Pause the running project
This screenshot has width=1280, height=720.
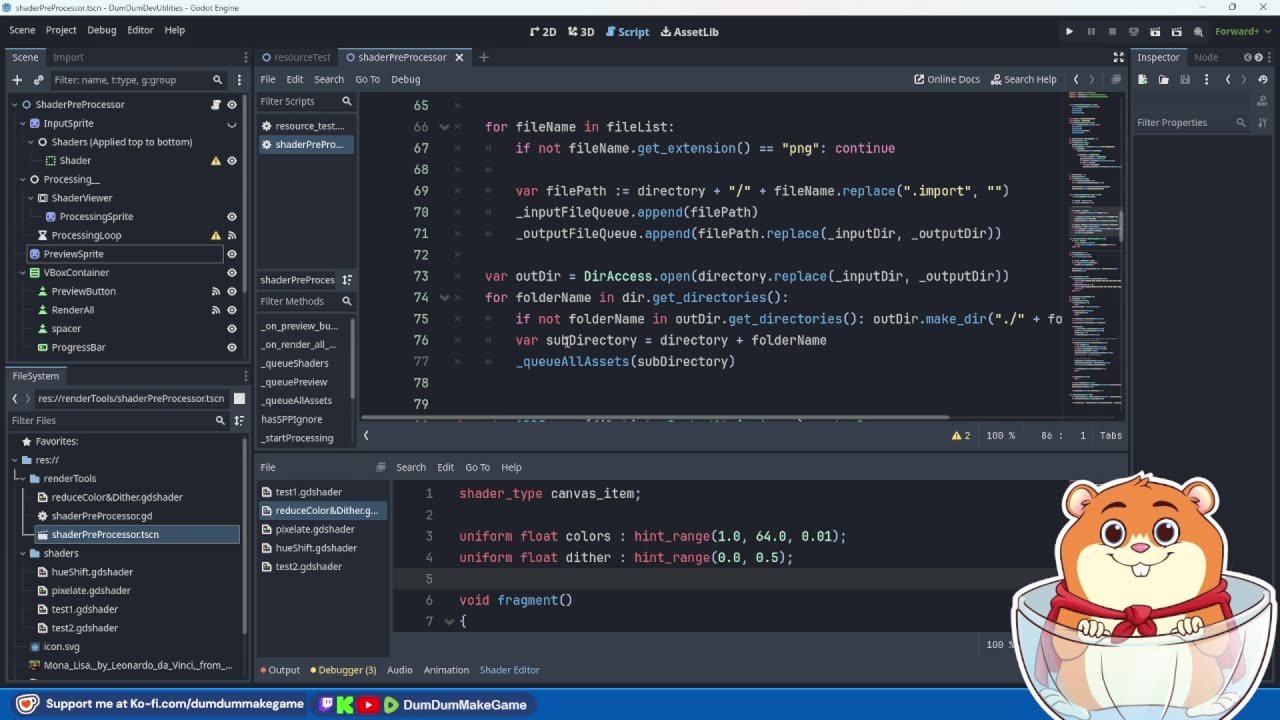point(1091,32)
